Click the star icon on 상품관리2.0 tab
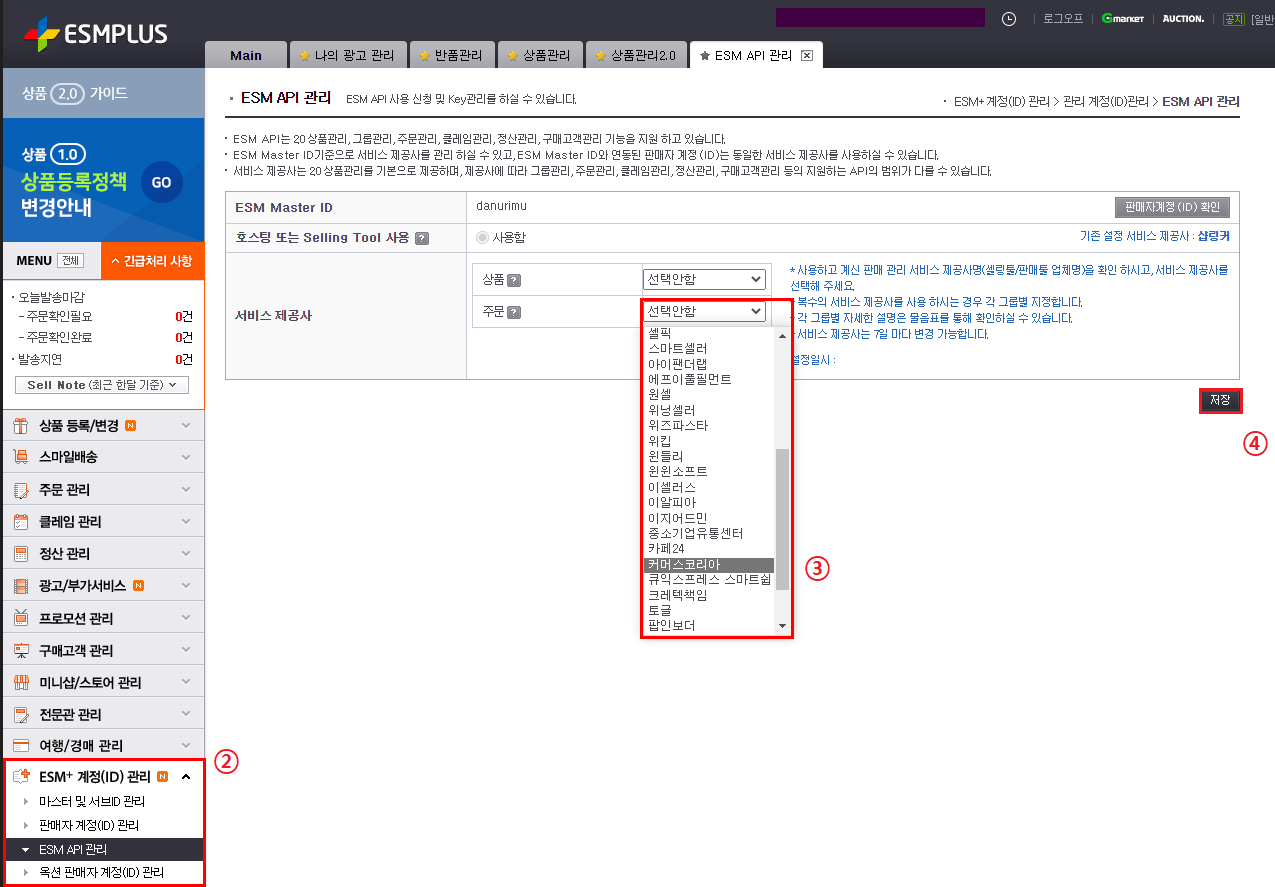1275x887 pixels. pos(601,56)
